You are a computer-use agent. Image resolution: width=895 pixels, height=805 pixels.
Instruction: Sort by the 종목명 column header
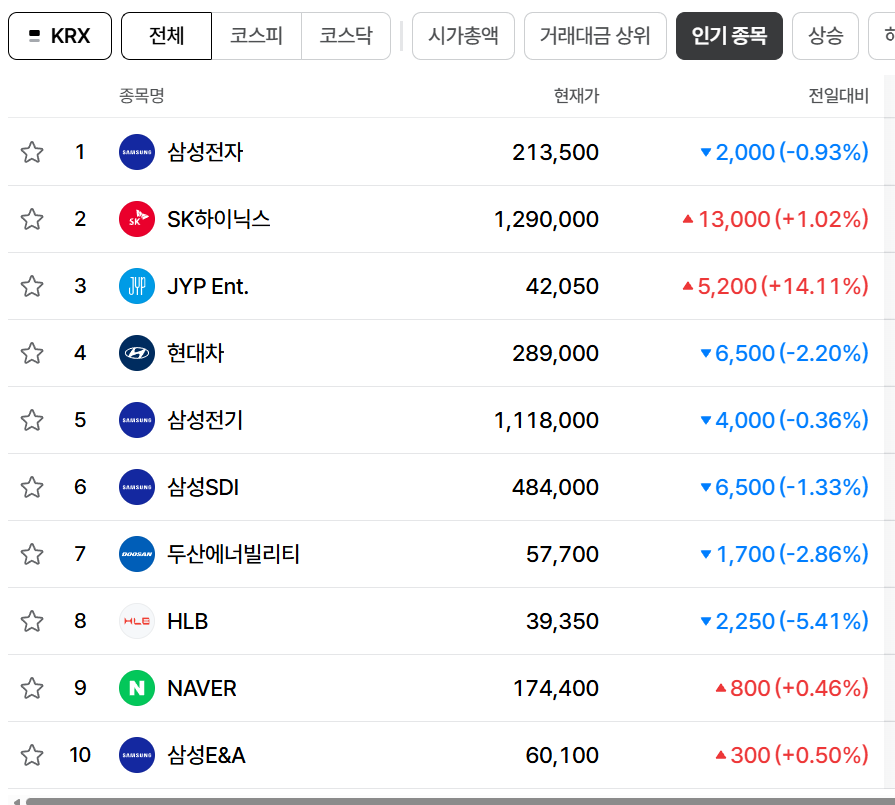tap(142, 95)
